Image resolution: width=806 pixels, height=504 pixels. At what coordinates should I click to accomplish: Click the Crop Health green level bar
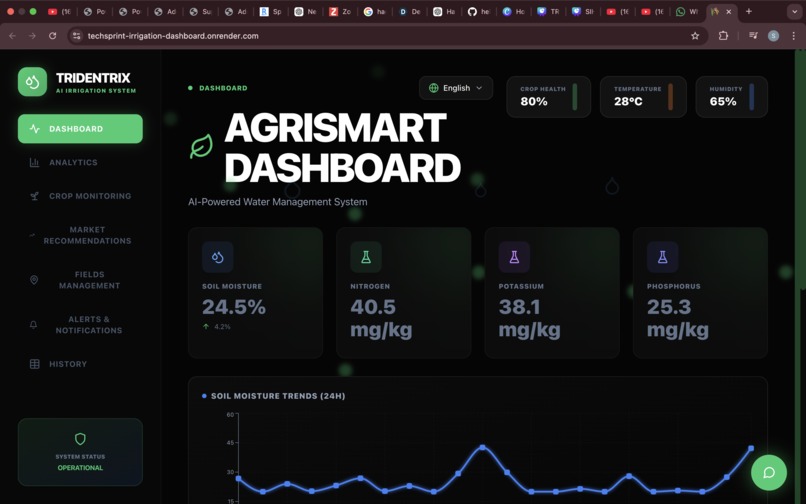pos(575,97)
